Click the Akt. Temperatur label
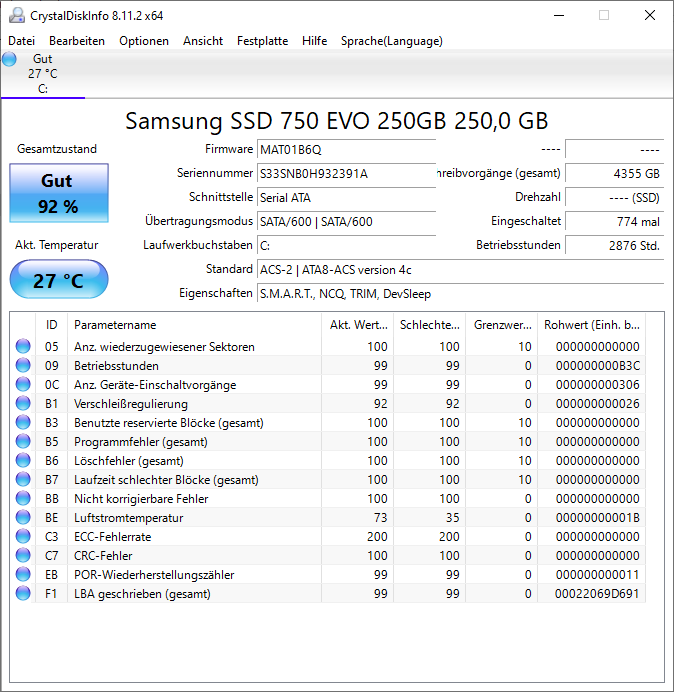 click(x=57, y=245)
